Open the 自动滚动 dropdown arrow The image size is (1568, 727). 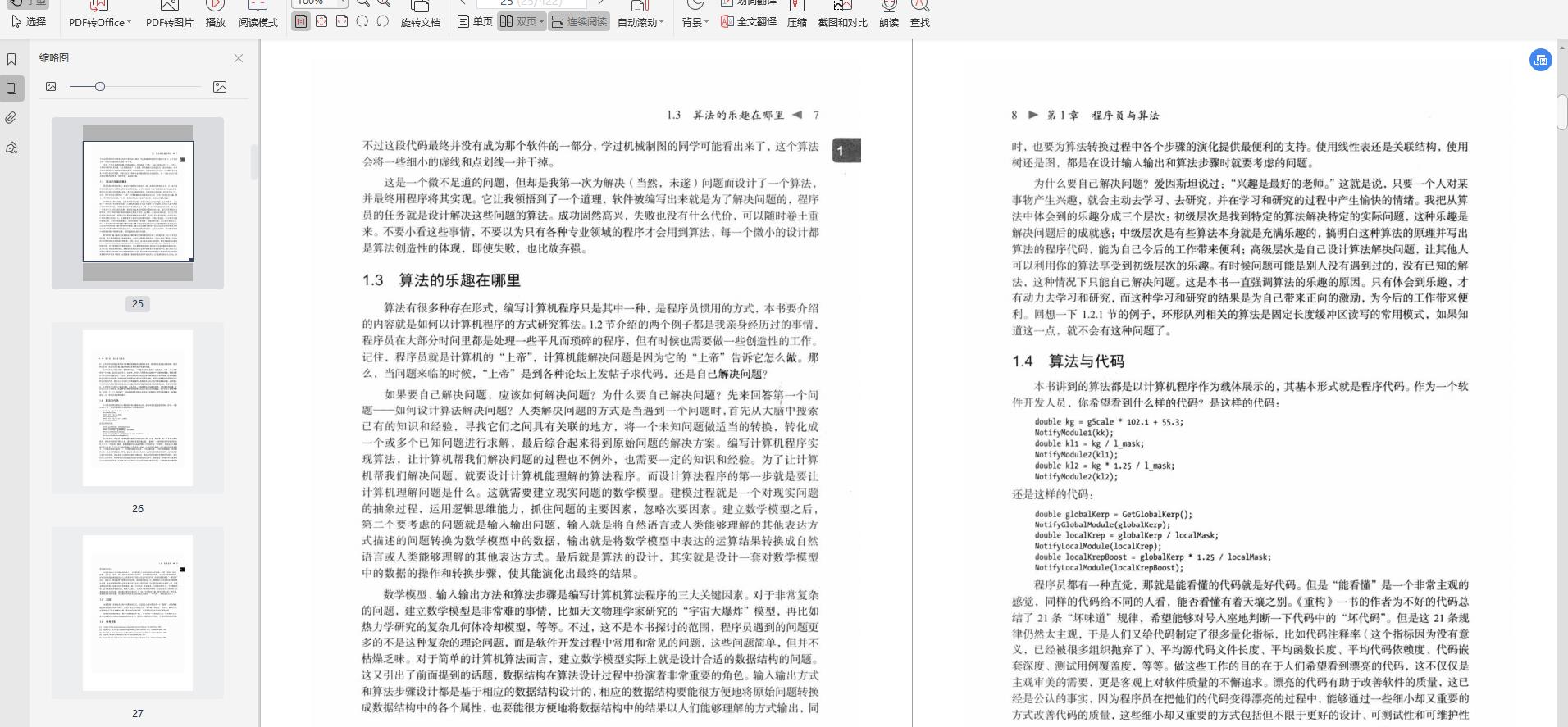click(662, 23)
